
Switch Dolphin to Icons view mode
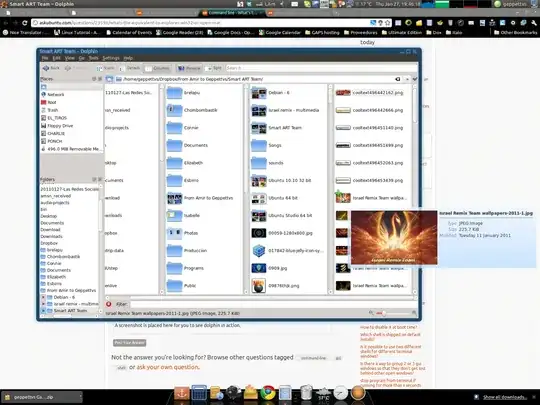pos(105,68)
